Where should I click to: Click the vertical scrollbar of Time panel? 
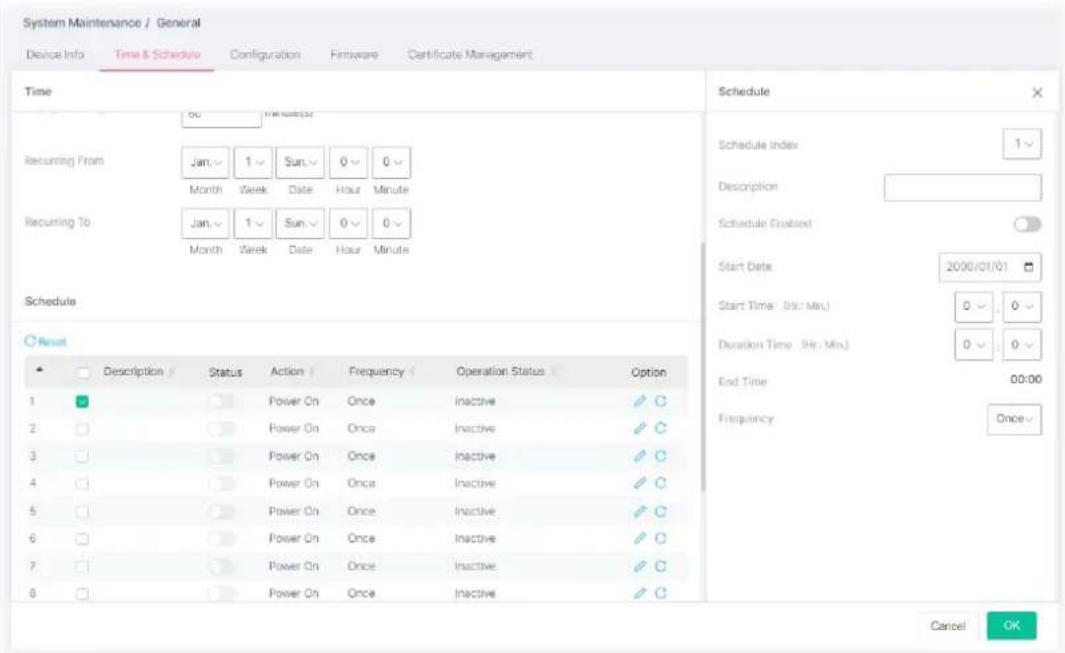tap(702, 367)
